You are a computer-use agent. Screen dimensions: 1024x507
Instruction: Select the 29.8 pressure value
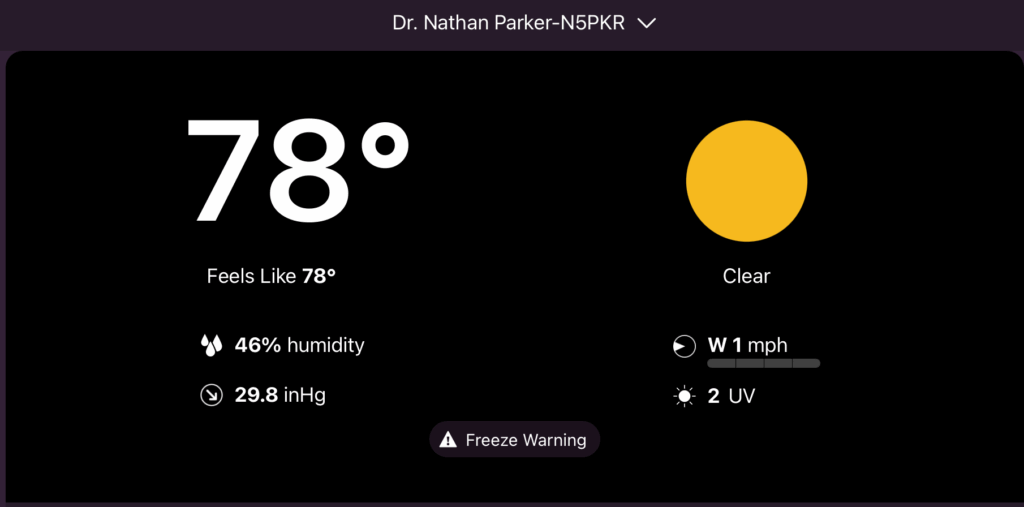(x=256, y=396)
